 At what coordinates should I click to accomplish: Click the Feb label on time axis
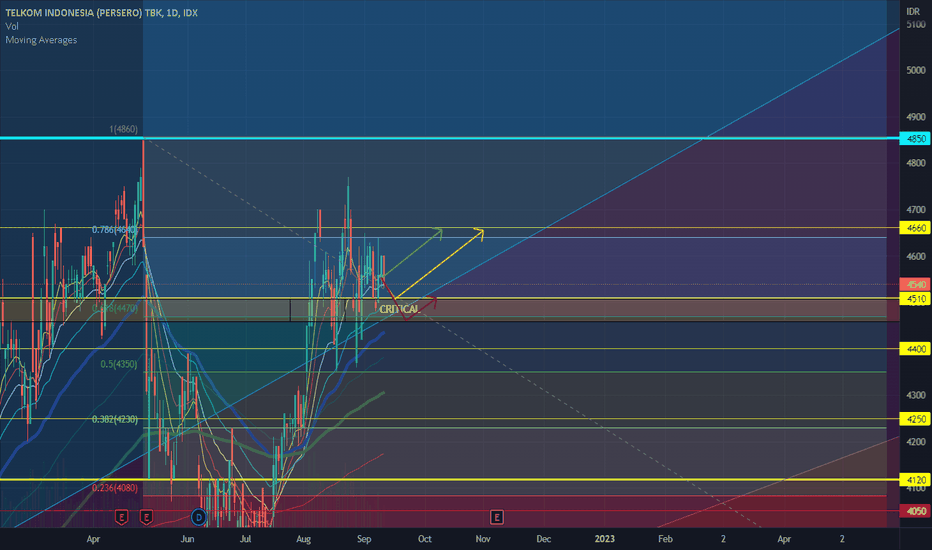pos(665,539)
